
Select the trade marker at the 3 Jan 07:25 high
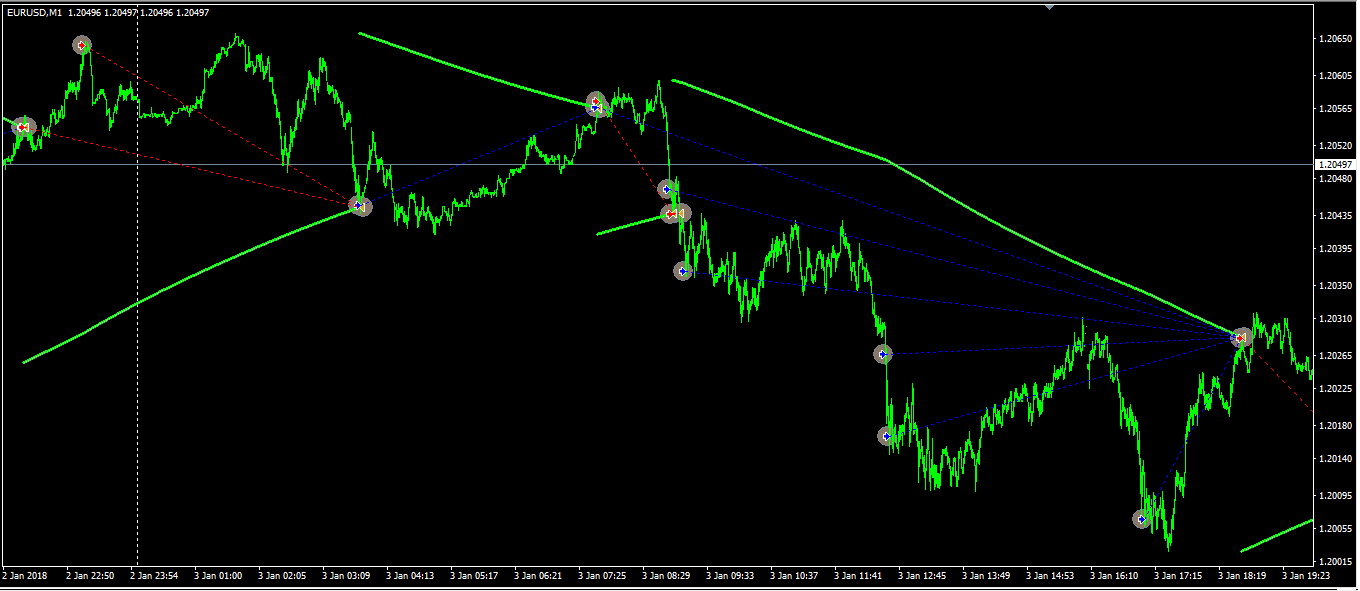pos(596,103)
